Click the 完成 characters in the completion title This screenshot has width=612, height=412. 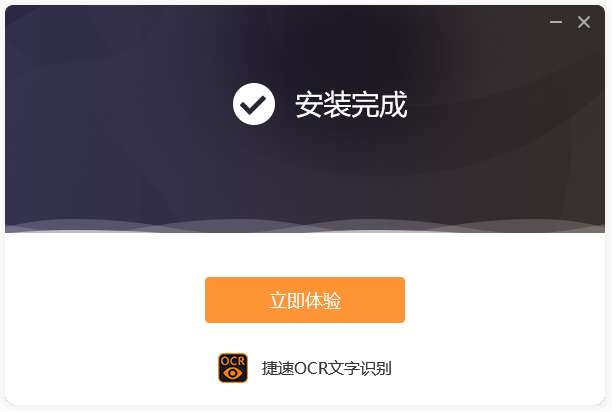(379, 105)
